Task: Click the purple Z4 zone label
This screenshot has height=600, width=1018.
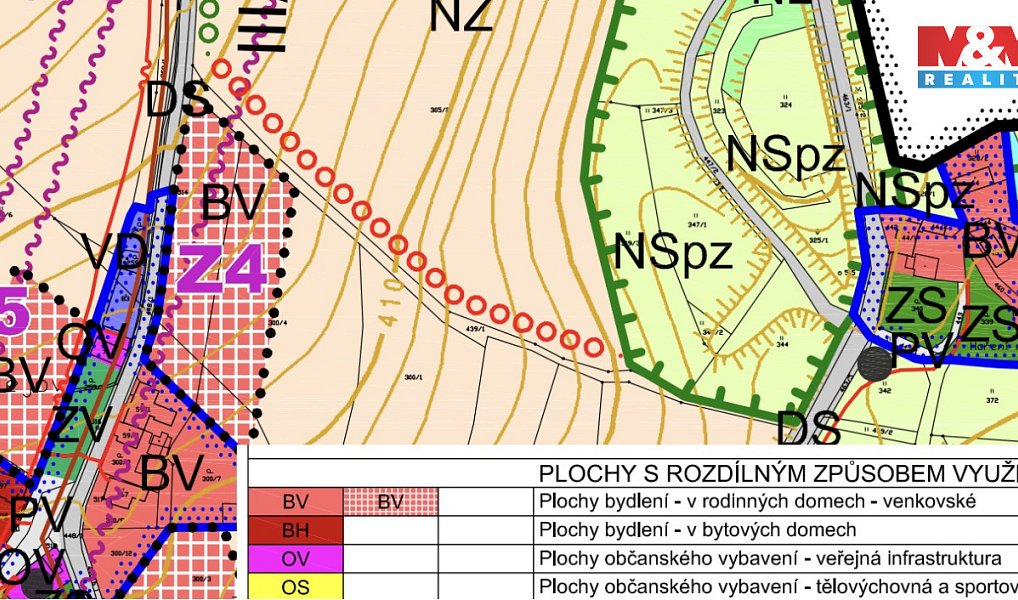Action: coord(222,269)
